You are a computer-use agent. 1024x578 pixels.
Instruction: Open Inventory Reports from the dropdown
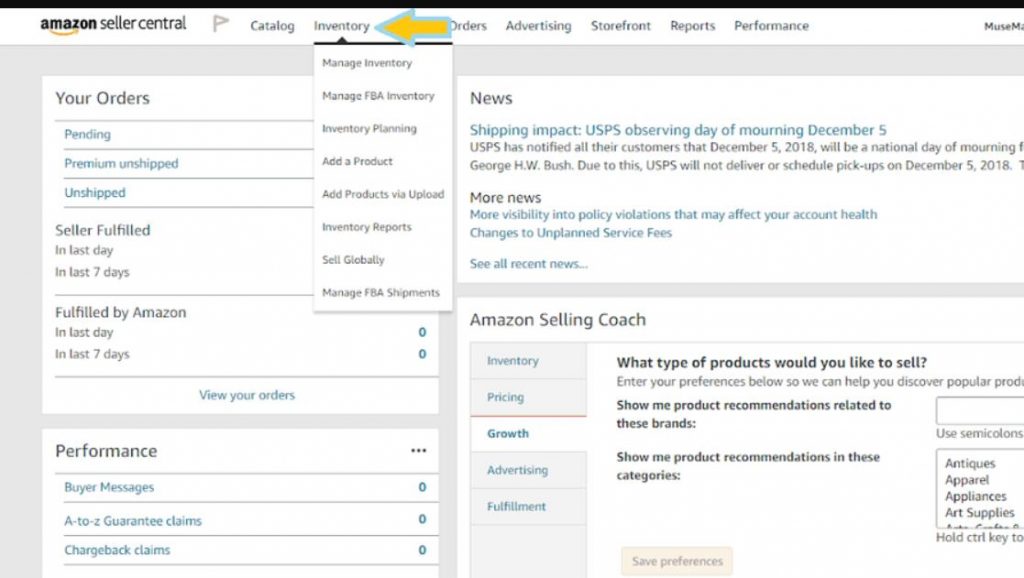point(366,227)
